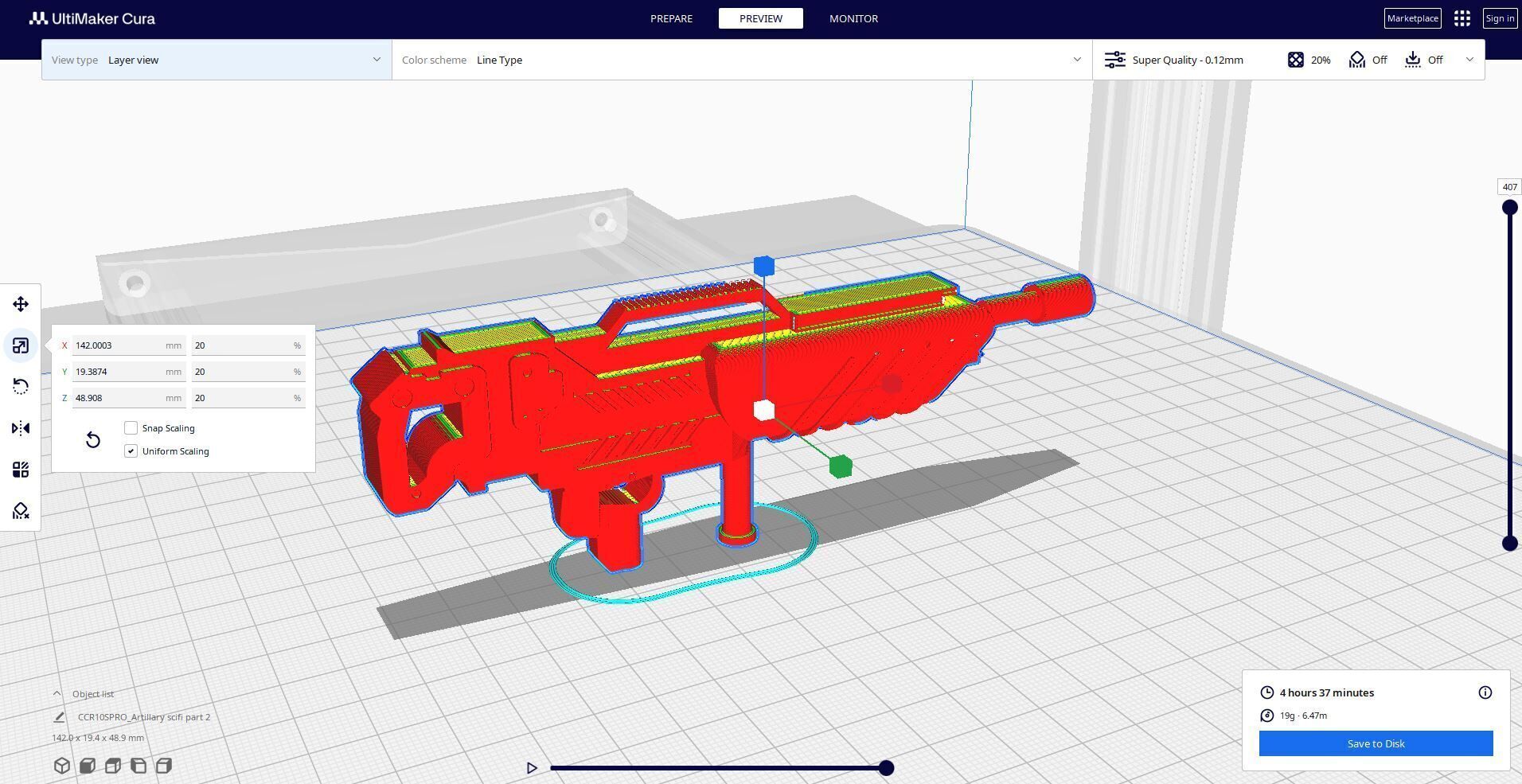1522x784 pixels.
Task: Switch to the PREVIEW stage
Action: tap(761, 18)
